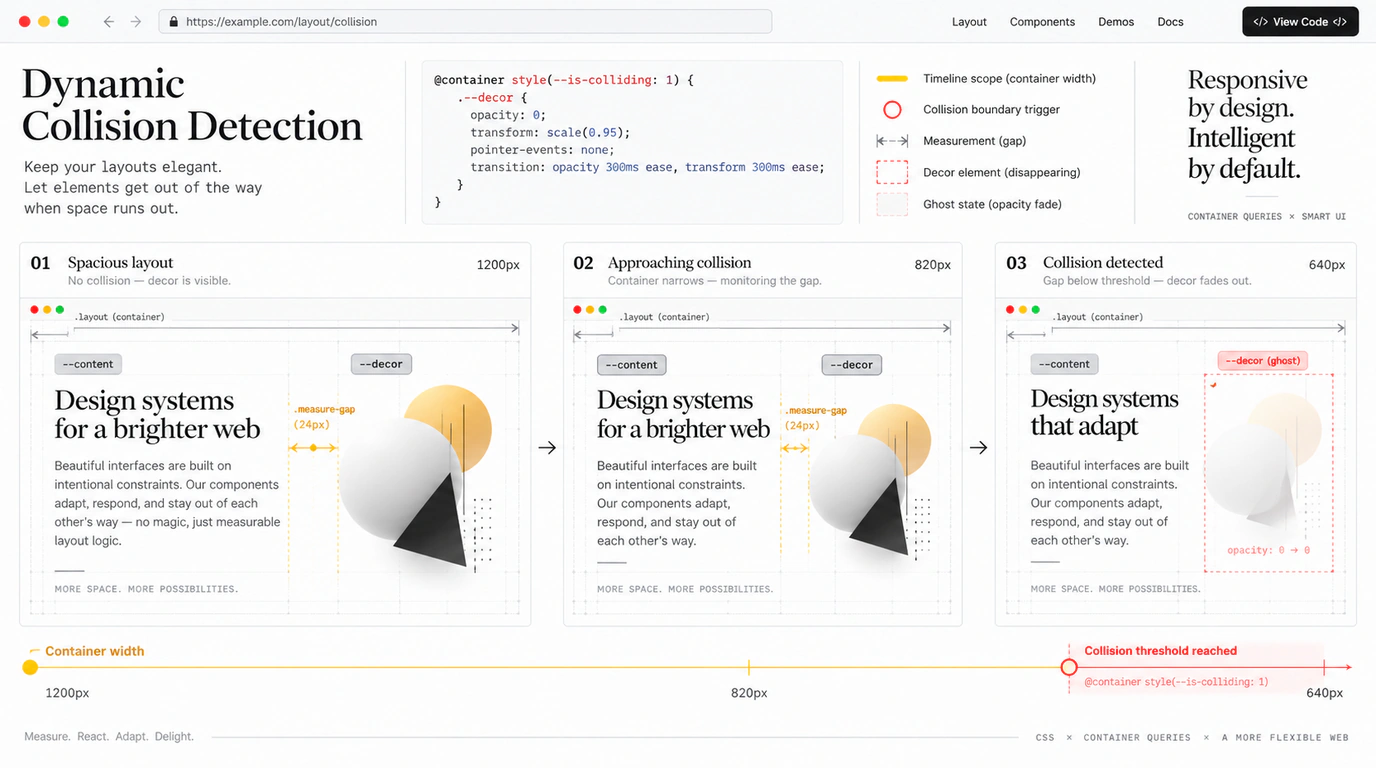Viewport: 1376px width, 768px height.
Task: Click the browser forward arrow
Action: (136, 21)
